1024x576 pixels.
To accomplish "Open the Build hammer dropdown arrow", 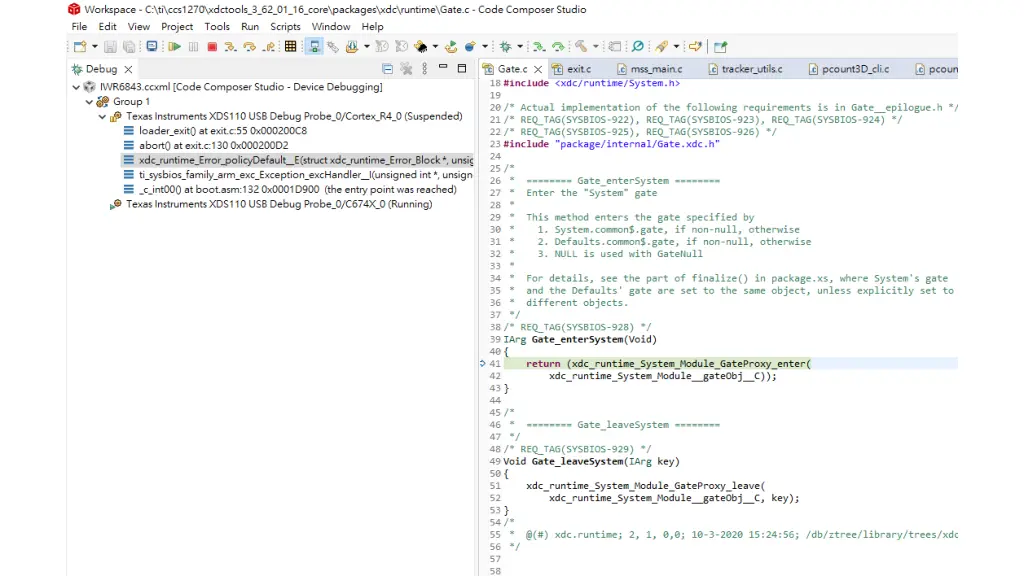I will point(596,46).
